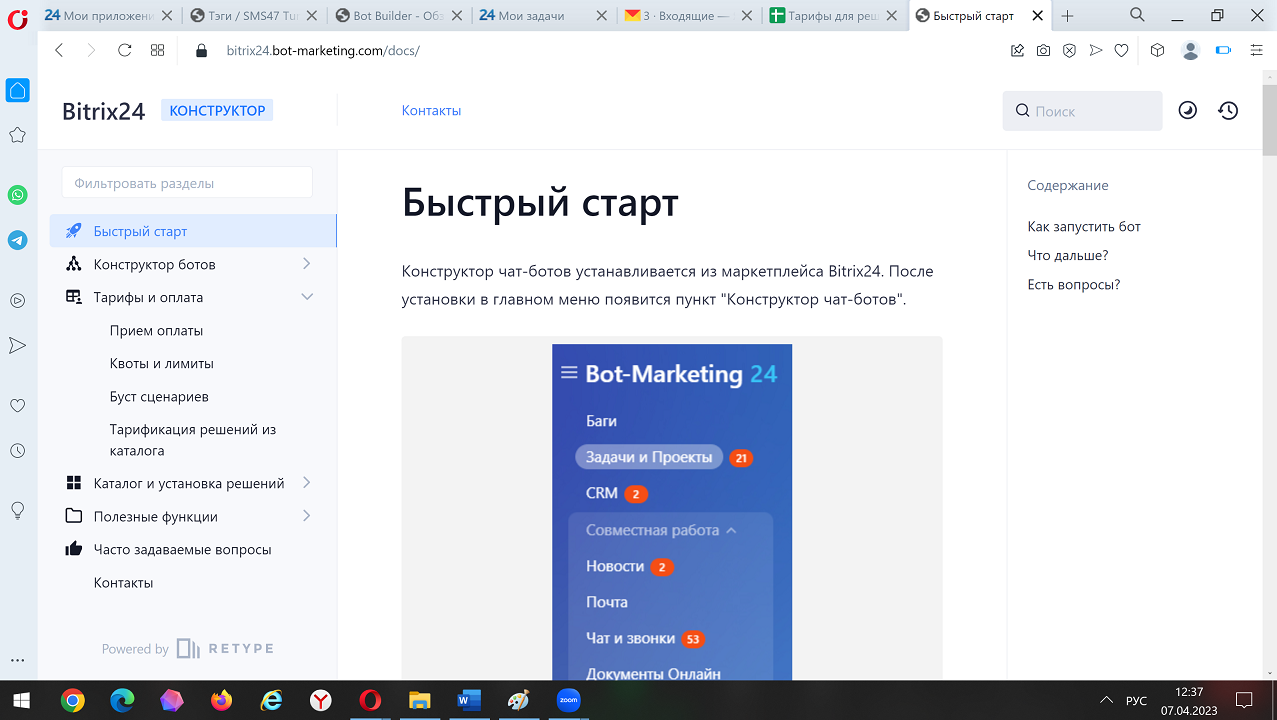Viewport: 1277px width, 720px height.
Task: Click the Поиск search field
Action: point(1092,111)
